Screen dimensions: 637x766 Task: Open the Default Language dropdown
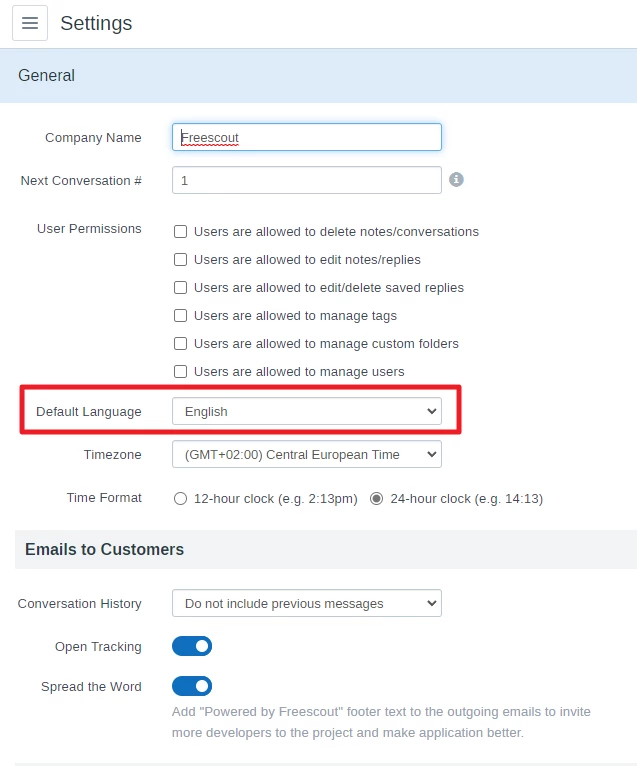click(306, 411)
